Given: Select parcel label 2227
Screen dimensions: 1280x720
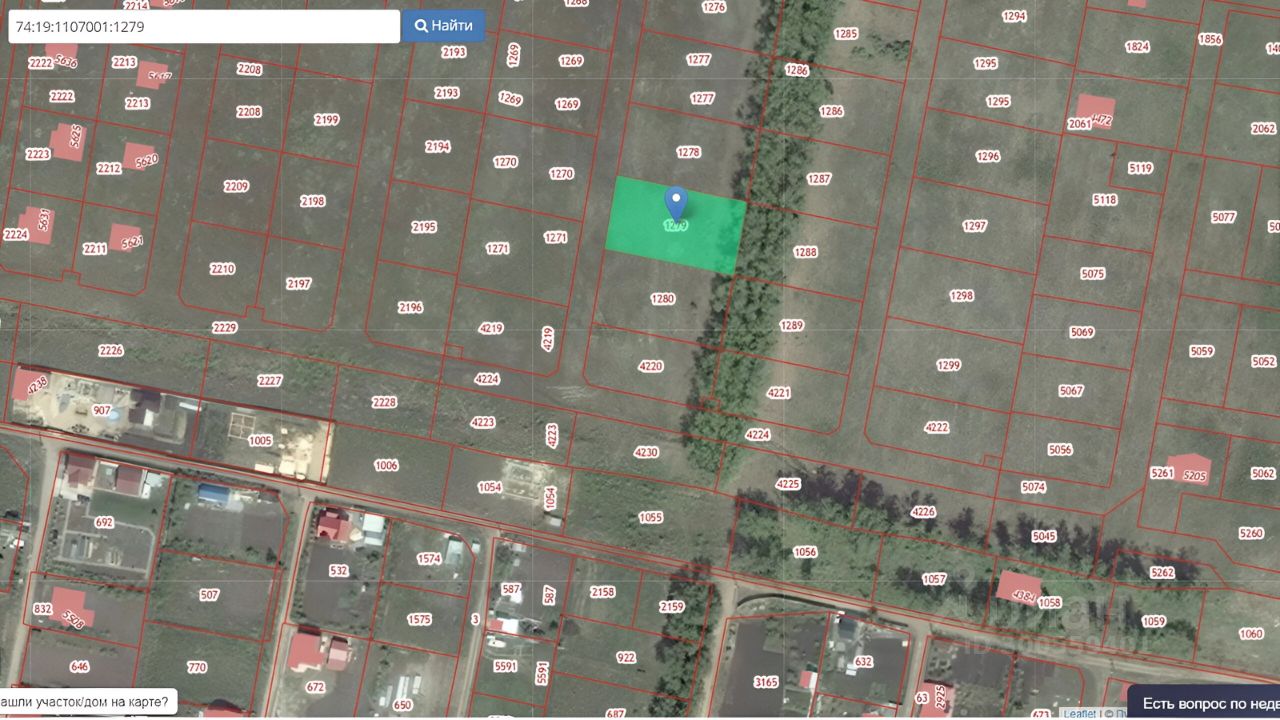Looking at the screenshot, I should coord(270,381).
